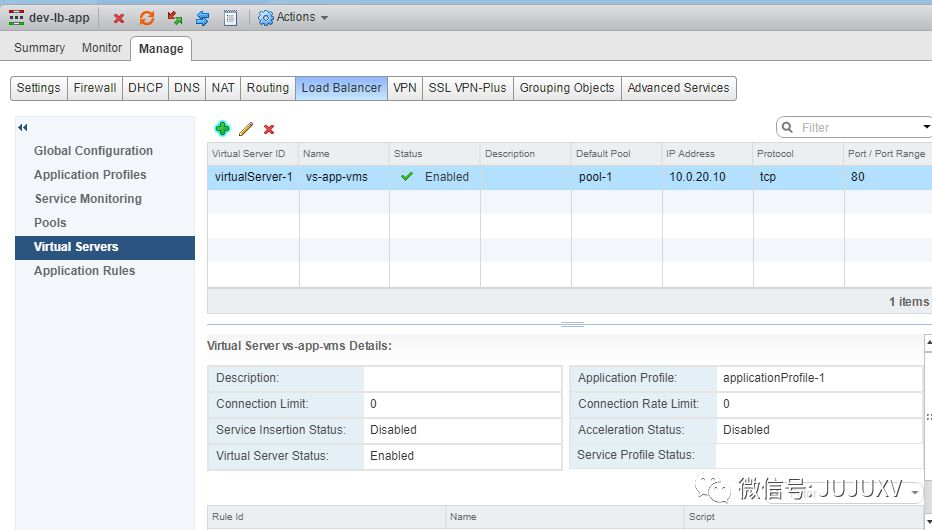Switch to the Monitor tab
Screen dimensions: 932x530
(102, 48)
